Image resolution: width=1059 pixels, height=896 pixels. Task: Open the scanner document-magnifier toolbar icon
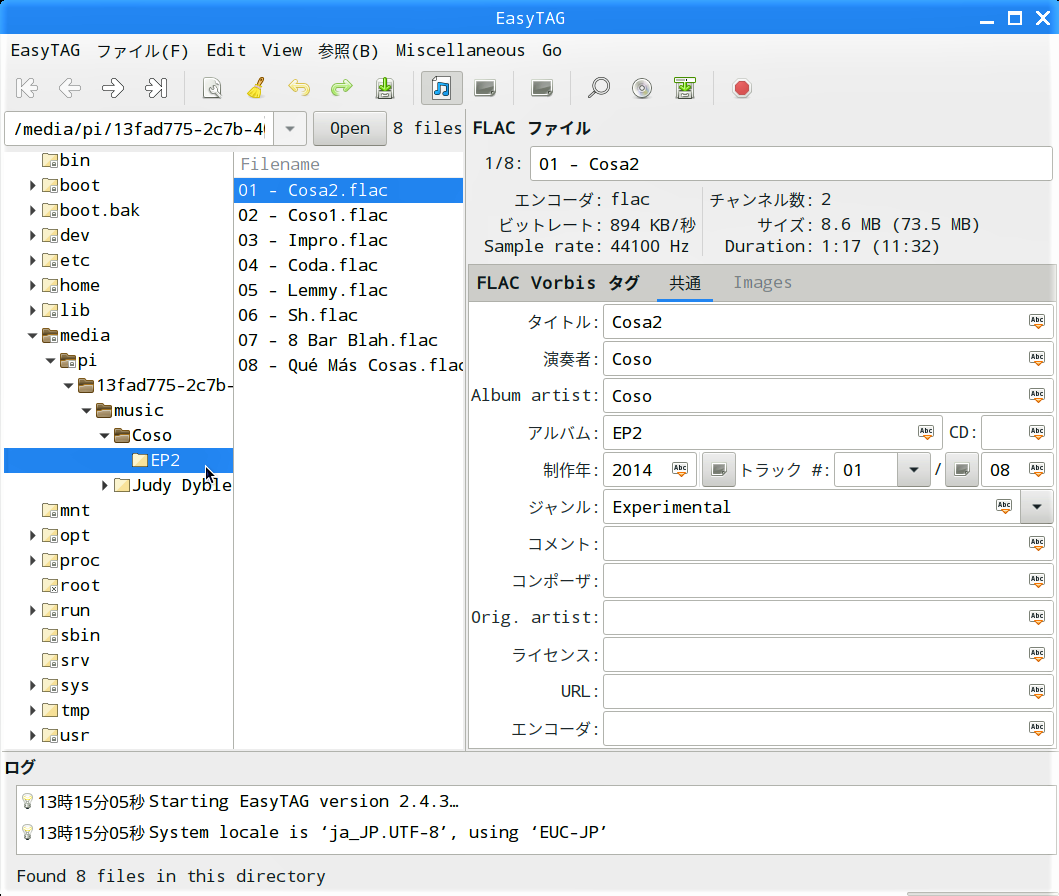[212, 88]
